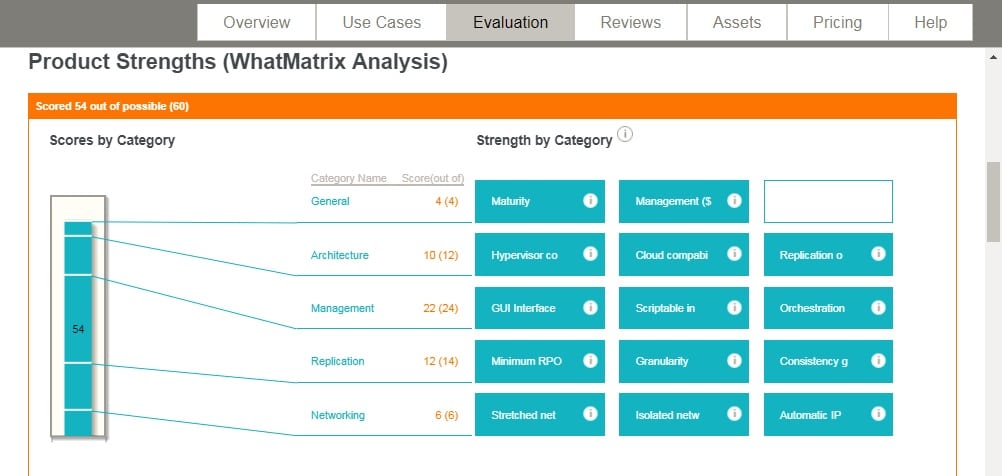Show info for GUI Interface tile

(590, 307)
